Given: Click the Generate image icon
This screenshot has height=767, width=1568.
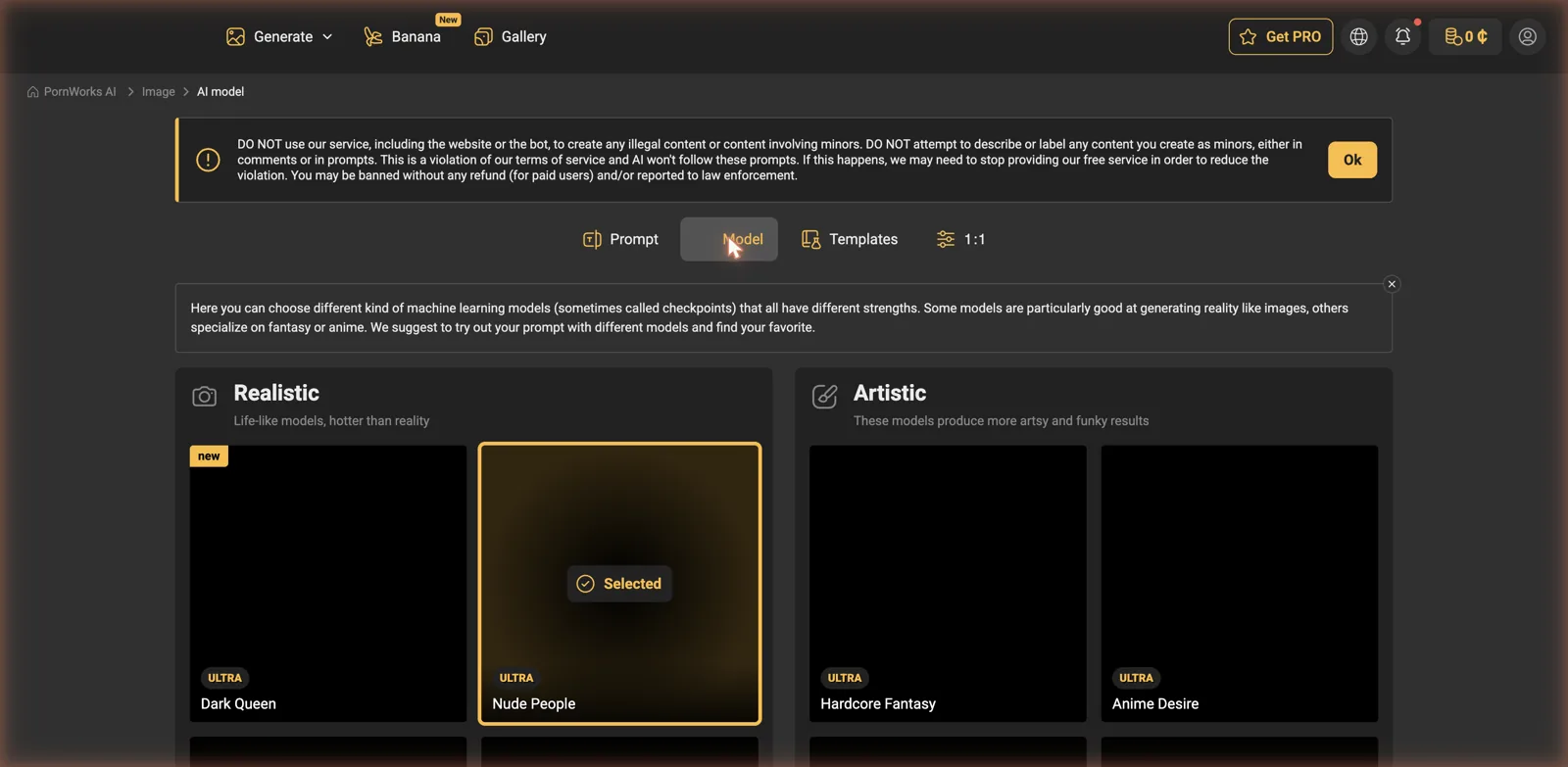Looking at the screenshot, I should point(235,36).
